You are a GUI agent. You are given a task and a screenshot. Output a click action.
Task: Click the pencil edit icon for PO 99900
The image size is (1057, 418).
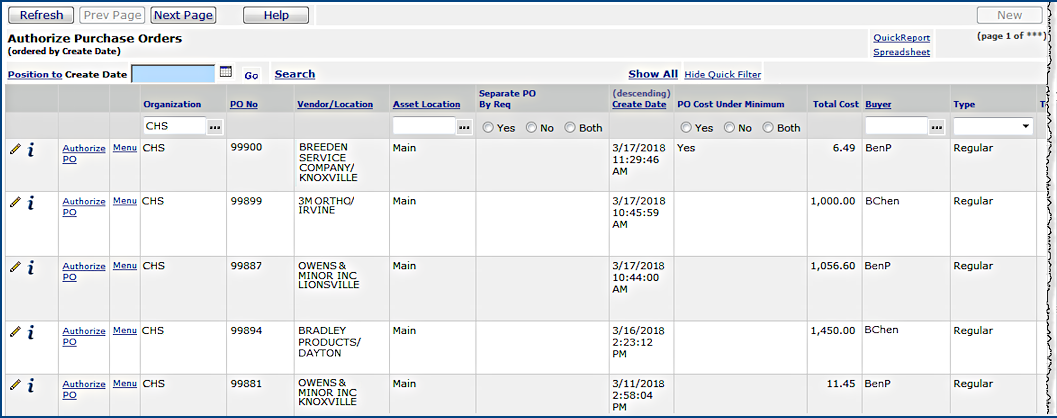click(15, 149)
